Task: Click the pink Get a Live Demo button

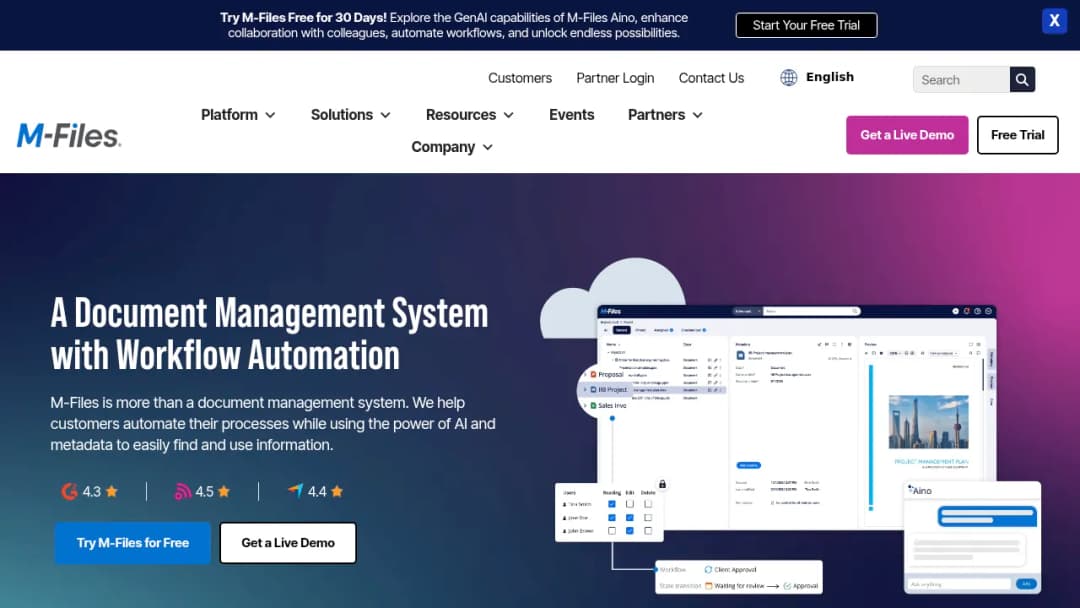Action: tap(906, 135)
